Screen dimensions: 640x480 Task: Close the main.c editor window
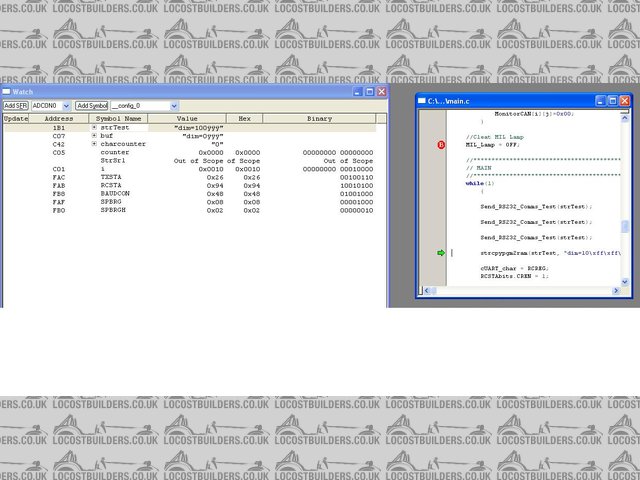pos(625,101)
